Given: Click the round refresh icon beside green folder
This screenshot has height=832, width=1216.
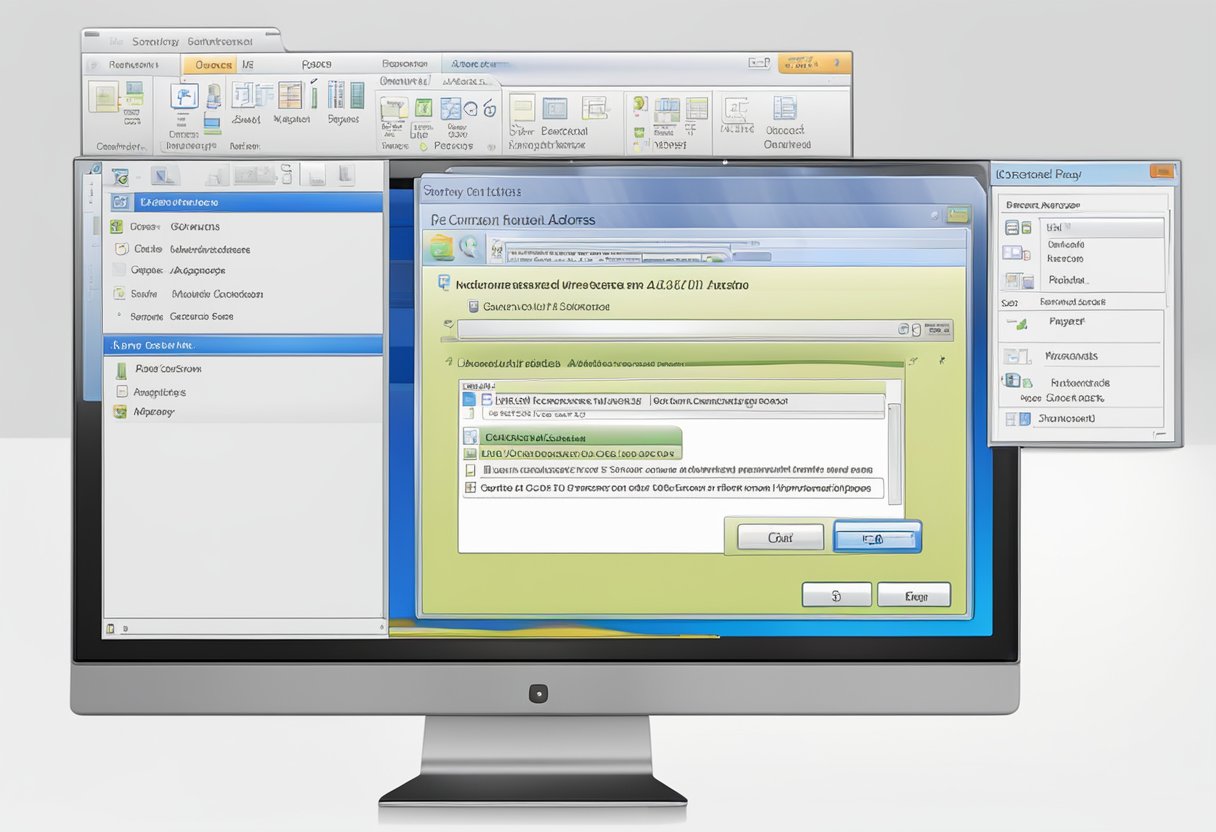Looking at the screenshot, I should pyautogui.click(x=468, y=247).
